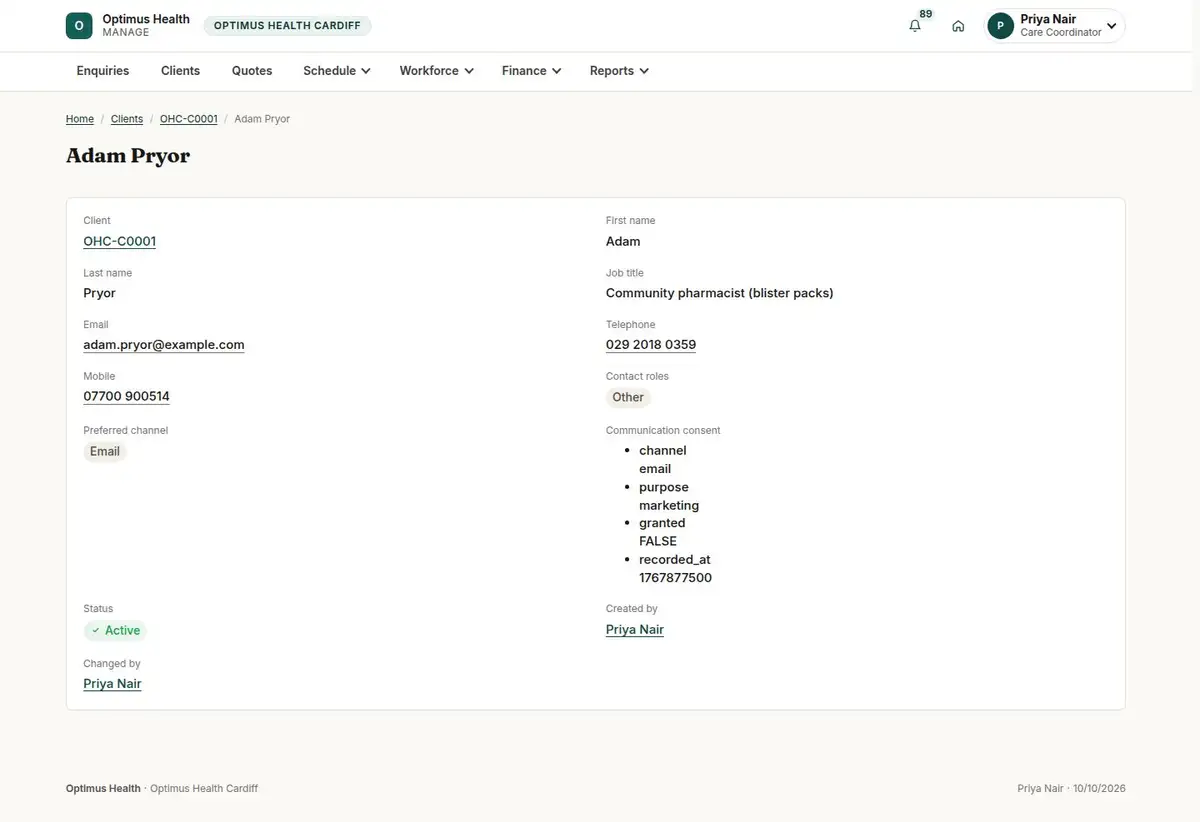The height and width of the screenshot is (822, 1200).
Task: Click the granted value FALSE
Action: 658,541
